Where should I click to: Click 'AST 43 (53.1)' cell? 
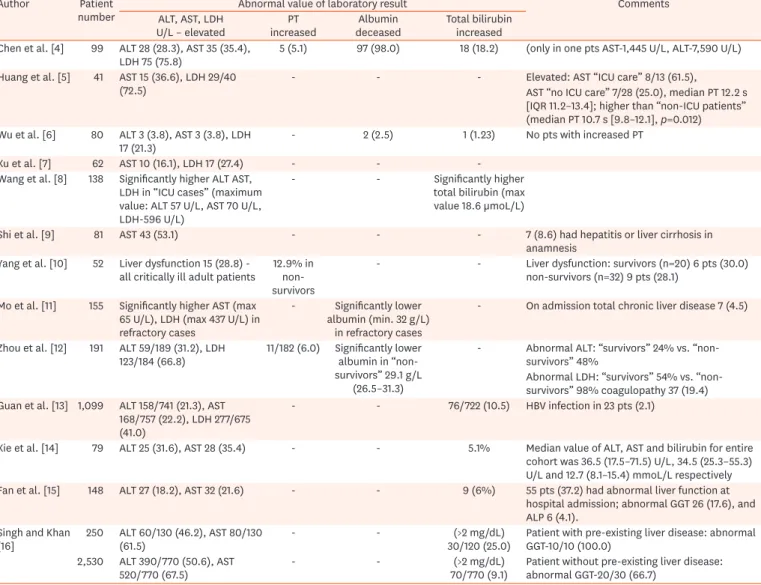(149, 235)
